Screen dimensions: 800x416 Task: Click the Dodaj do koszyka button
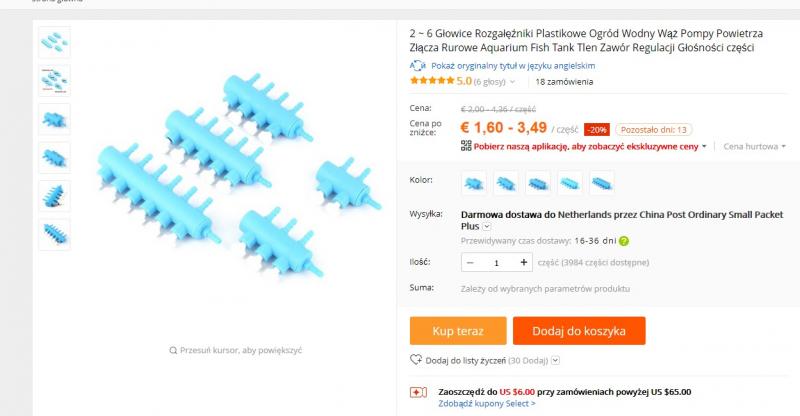pyautogui.click(x=579, y=330)
